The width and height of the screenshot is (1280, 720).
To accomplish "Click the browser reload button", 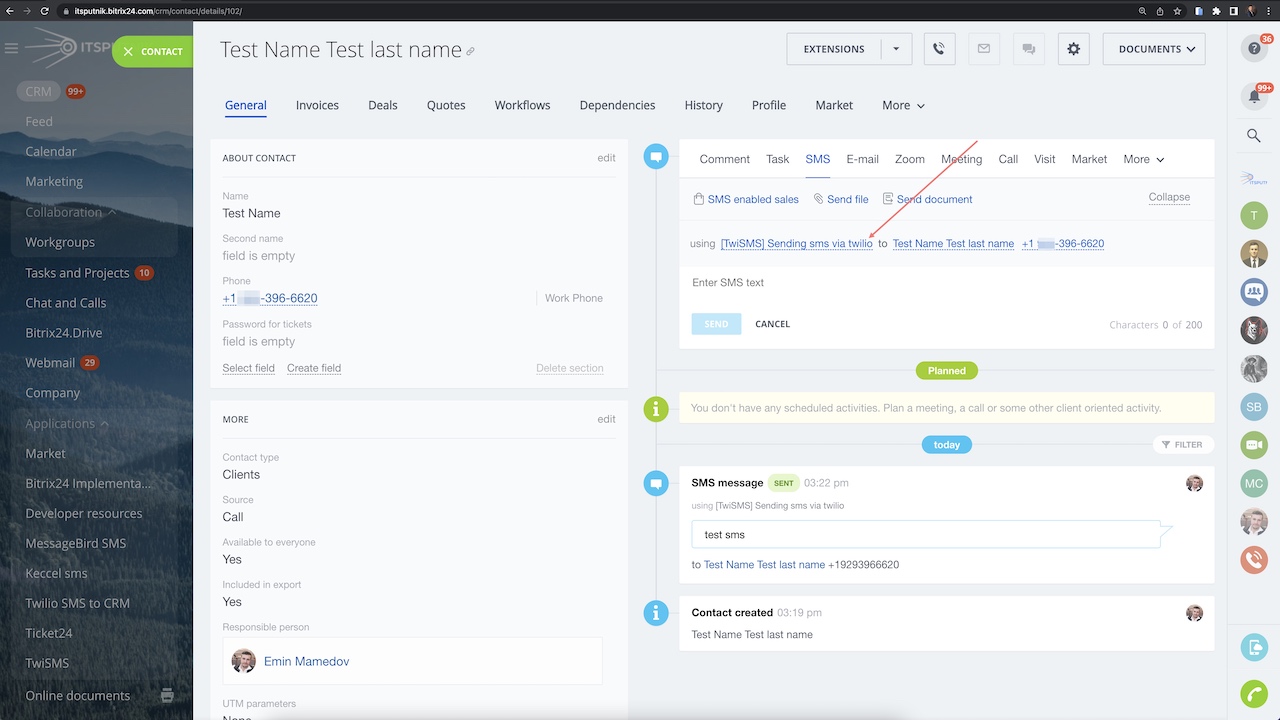I will click(45, 11).
